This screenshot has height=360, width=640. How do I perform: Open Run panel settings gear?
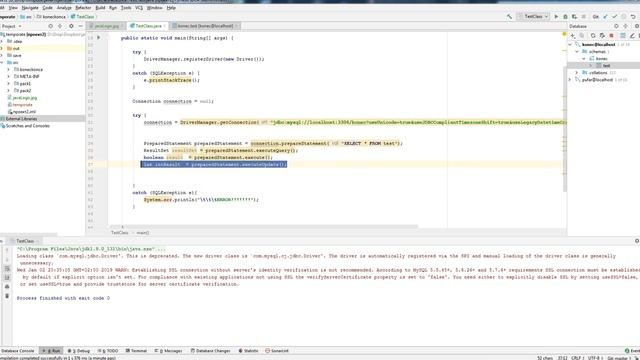pos(636,241)
